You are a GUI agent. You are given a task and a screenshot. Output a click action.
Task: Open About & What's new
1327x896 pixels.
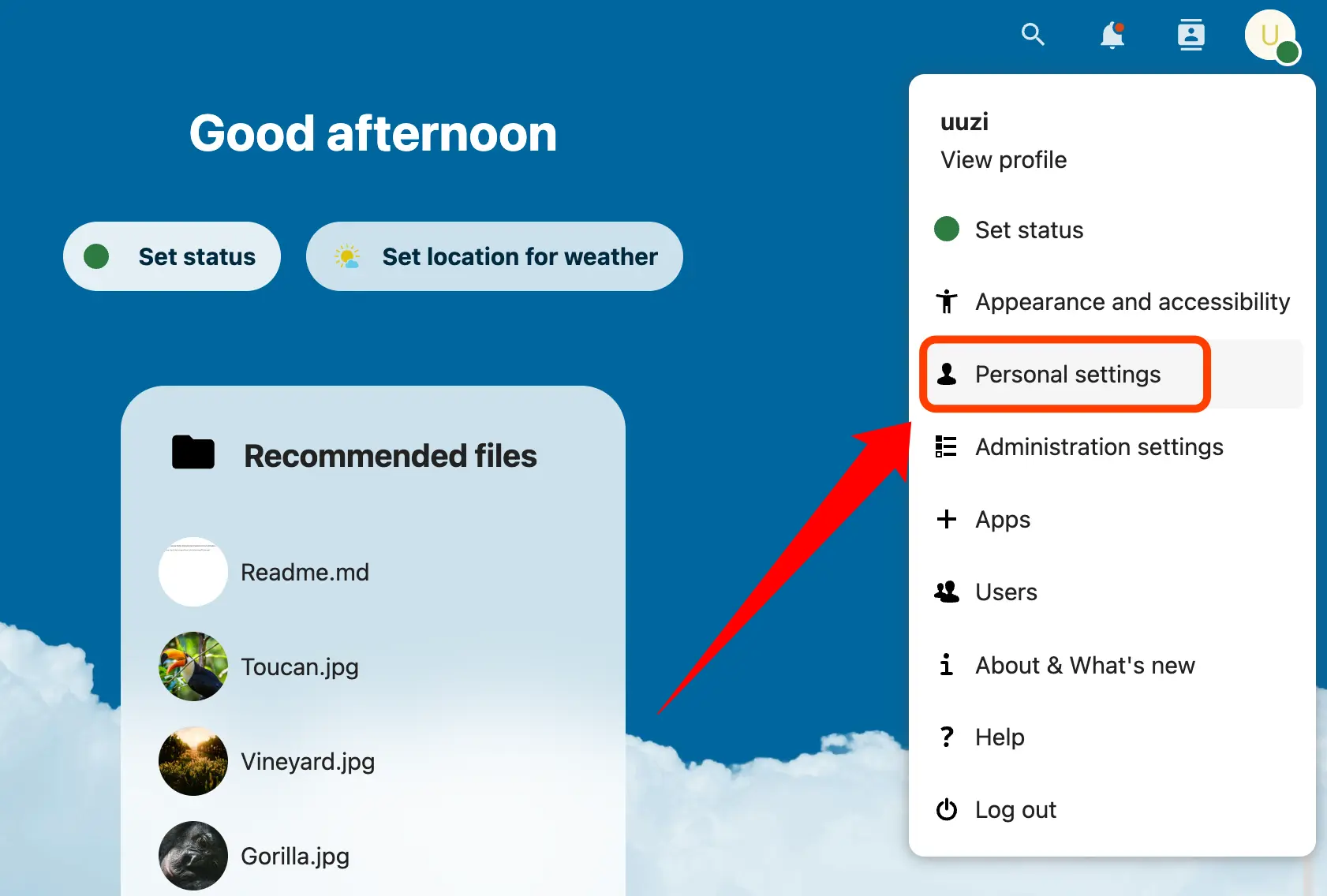[1085, 666]
